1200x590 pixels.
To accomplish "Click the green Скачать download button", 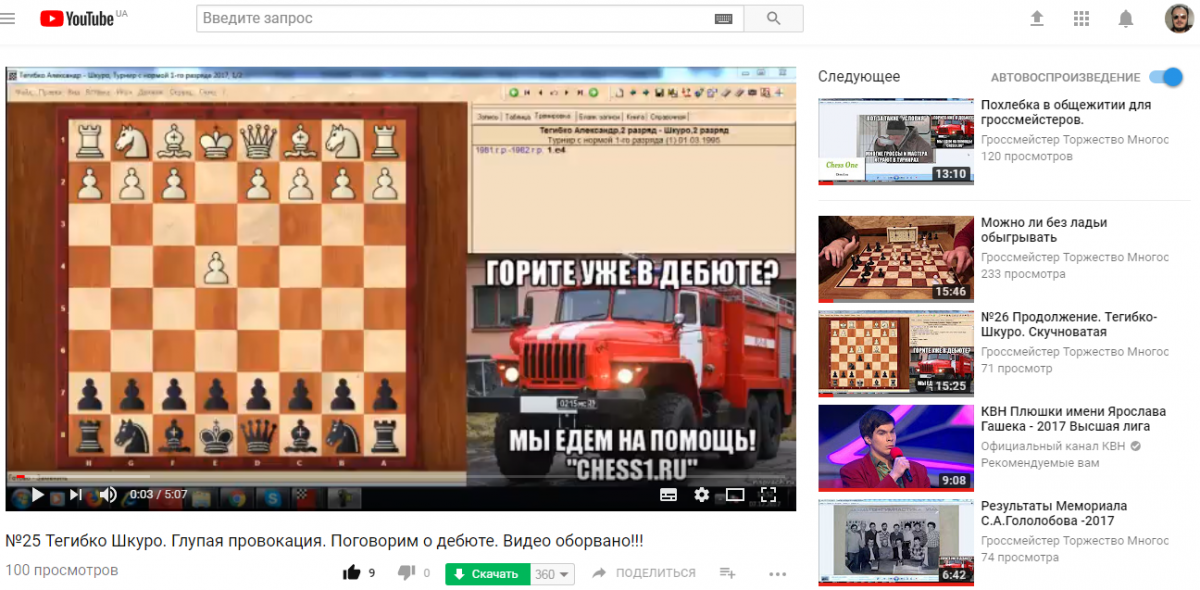I will pyautogui.click(x=487, y=574).
